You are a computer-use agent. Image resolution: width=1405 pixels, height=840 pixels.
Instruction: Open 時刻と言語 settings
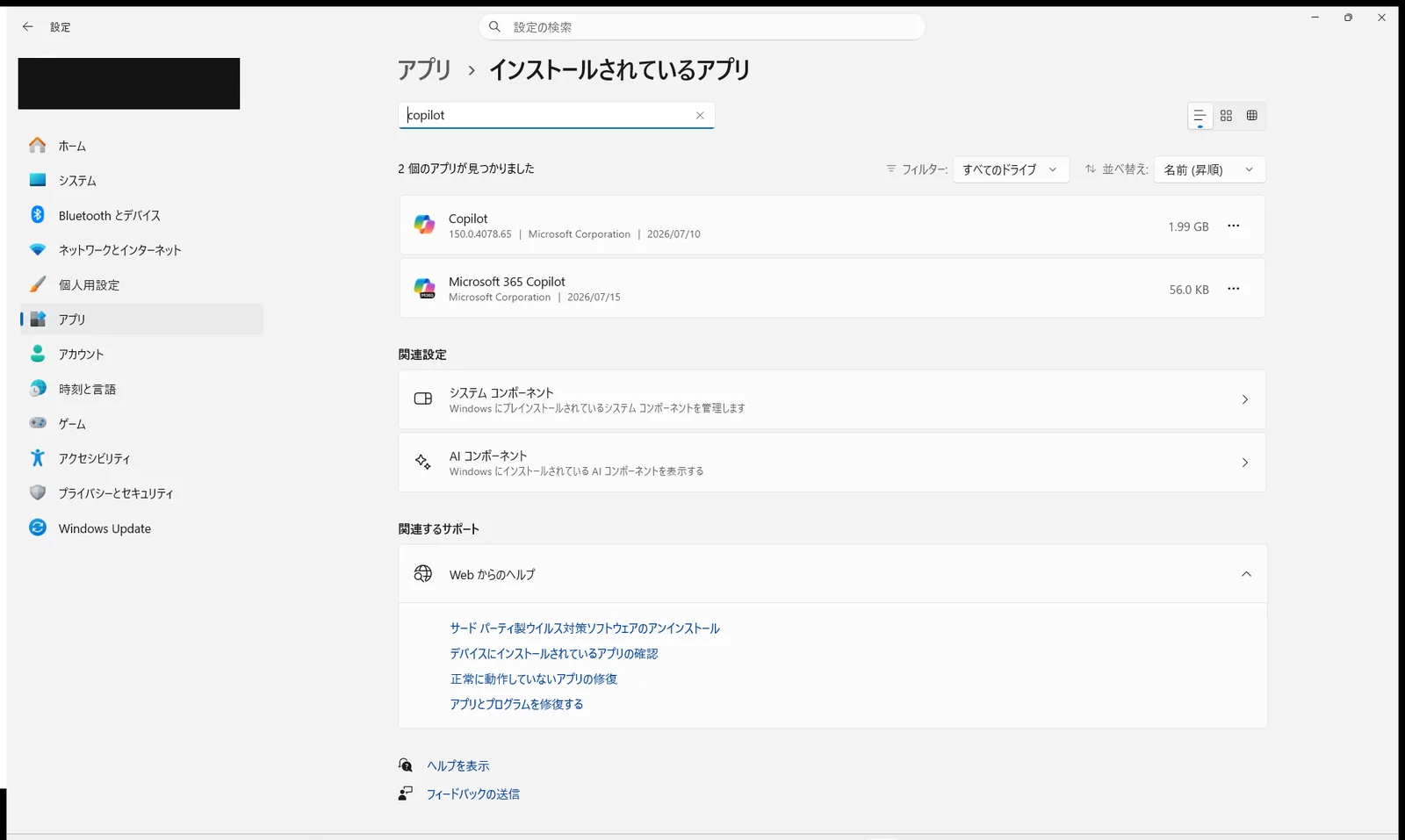coord(140,389)
